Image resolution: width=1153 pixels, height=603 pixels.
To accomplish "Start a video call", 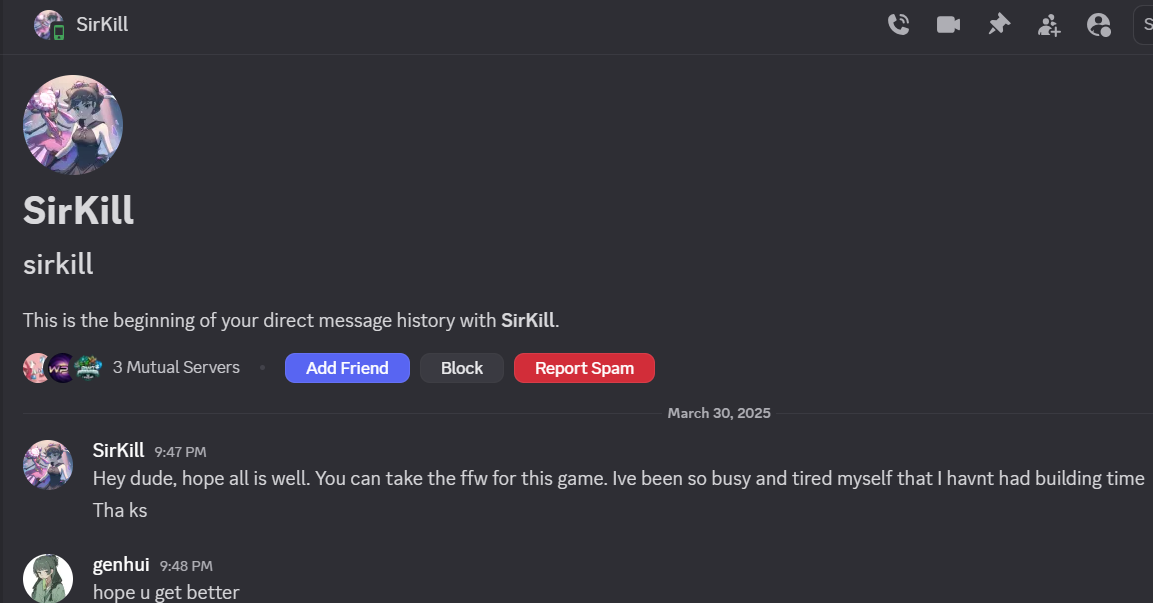I will point(948,25).
